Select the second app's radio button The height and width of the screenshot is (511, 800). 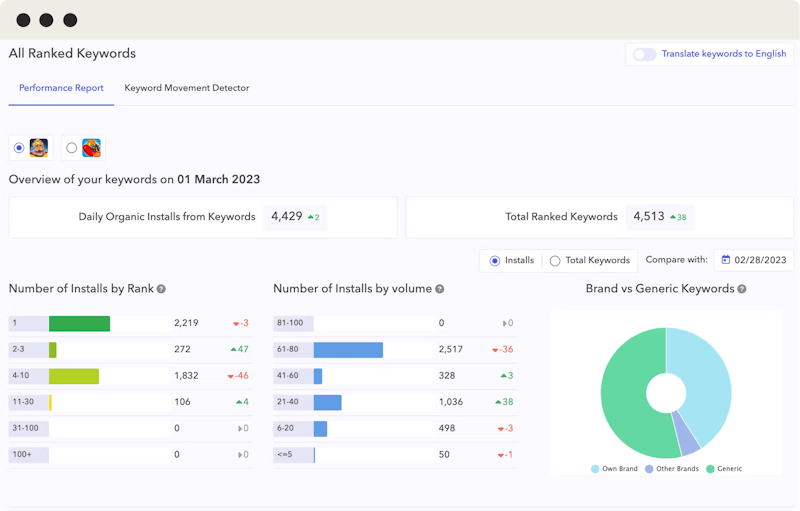pyautogui.click(x=71, y=148)
